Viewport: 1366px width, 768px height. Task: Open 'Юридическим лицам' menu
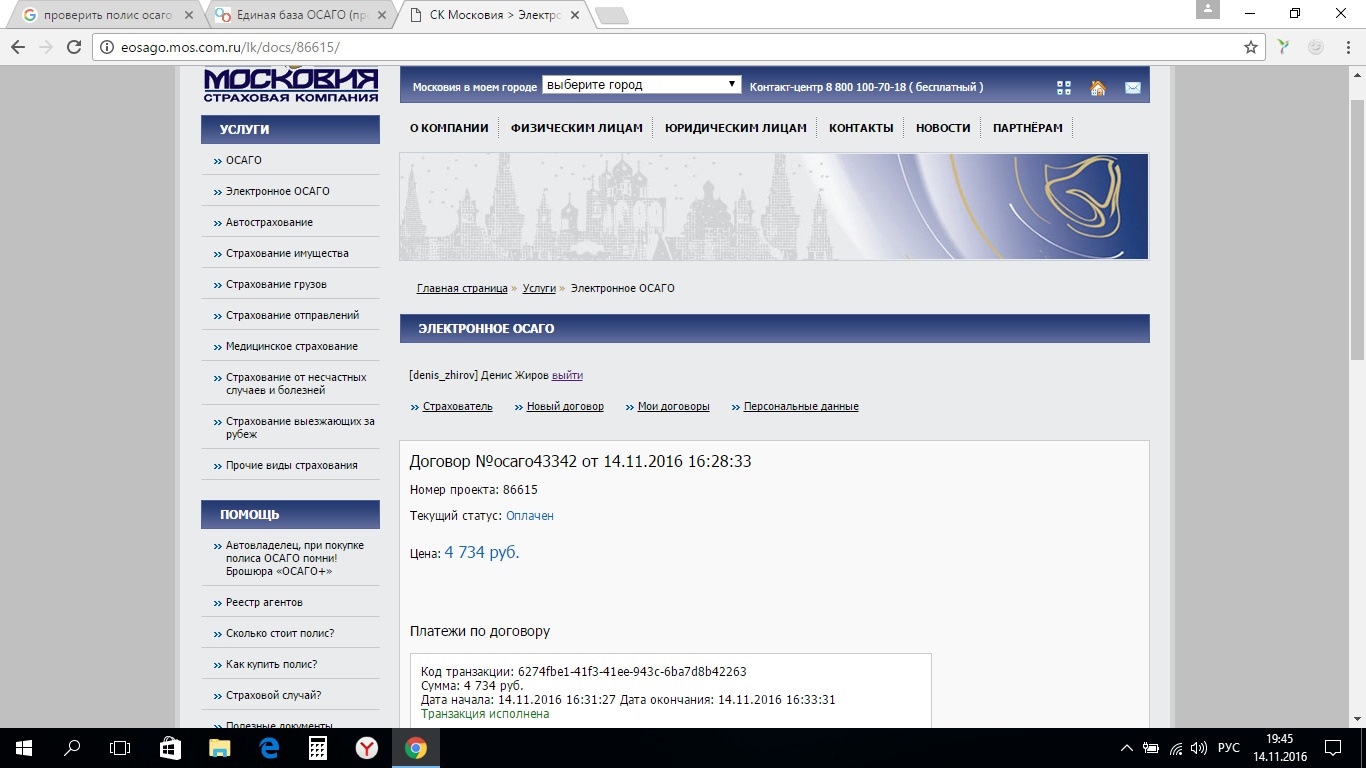coord(735,128)
